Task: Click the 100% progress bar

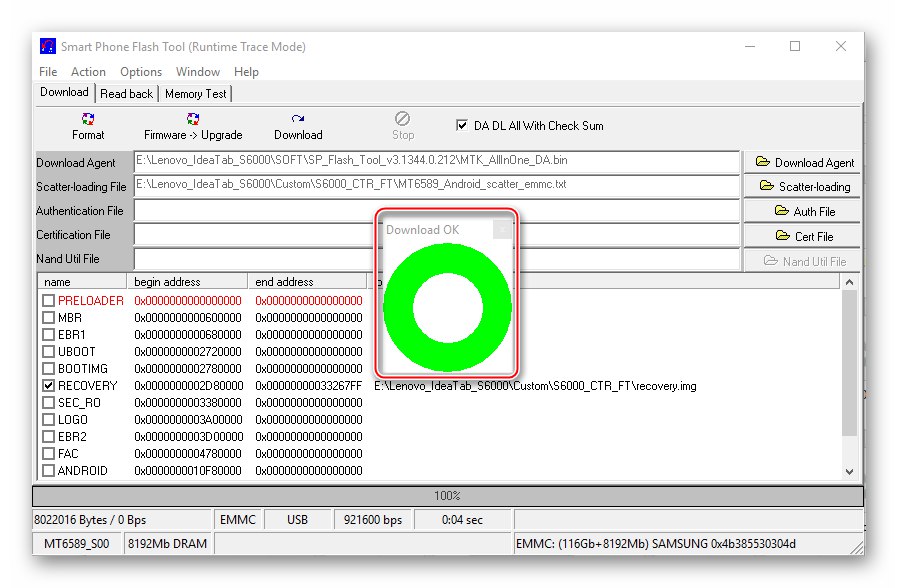Action: pos(447,494)
